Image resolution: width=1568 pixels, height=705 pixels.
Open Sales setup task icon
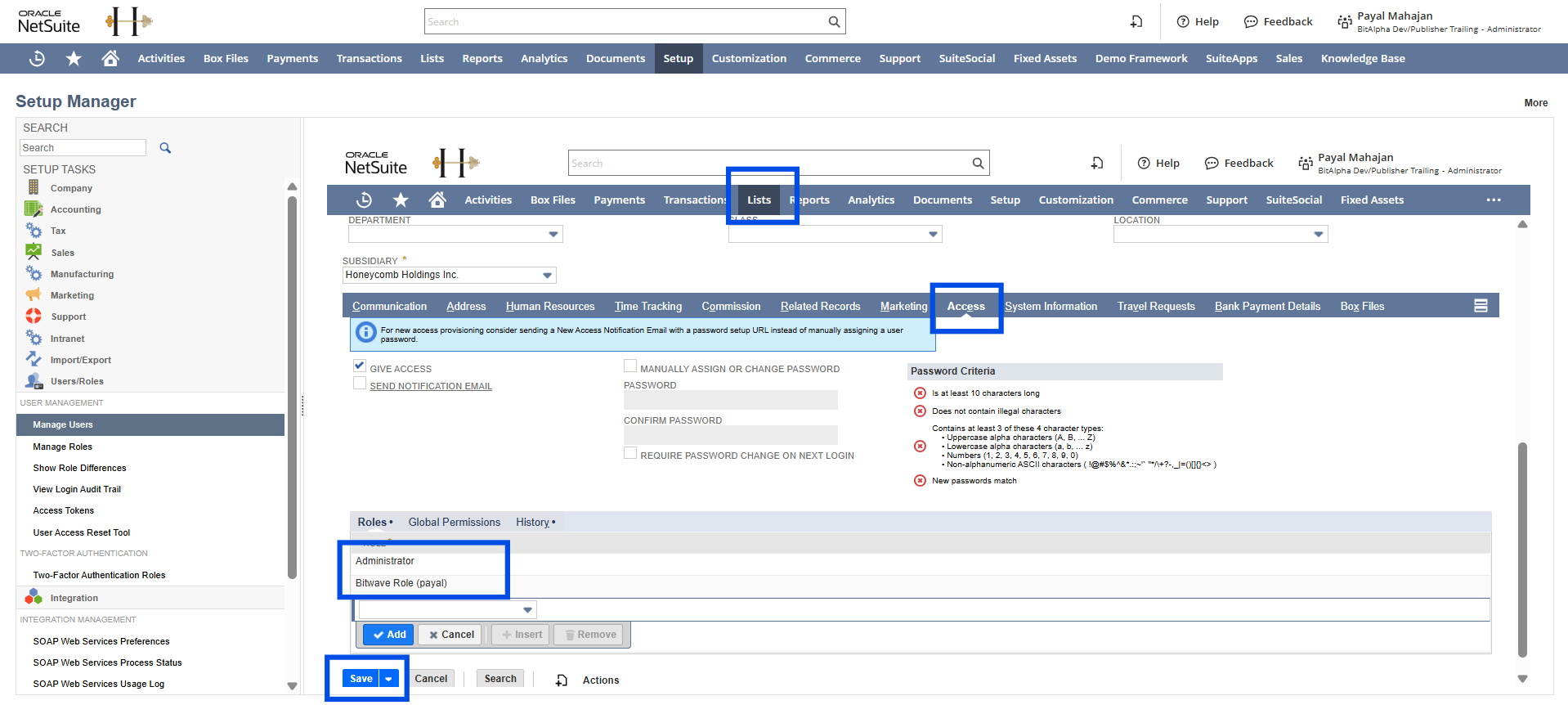click(34, 252)
